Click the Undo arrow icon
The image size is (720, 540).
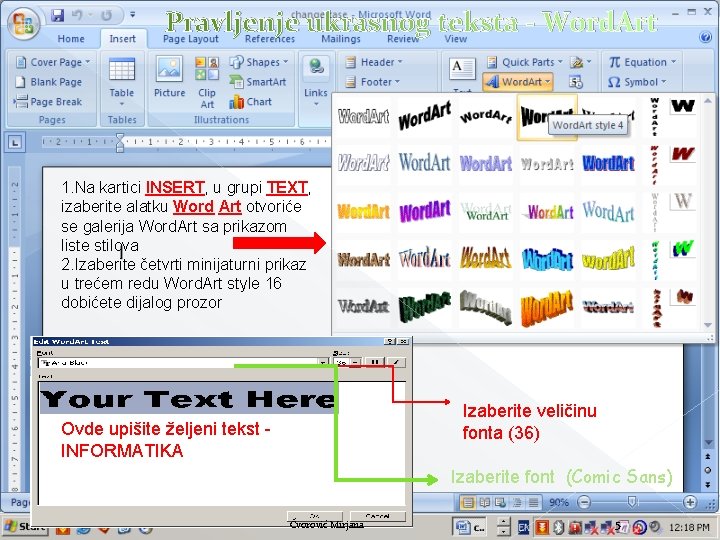click(x=77, y=15)
